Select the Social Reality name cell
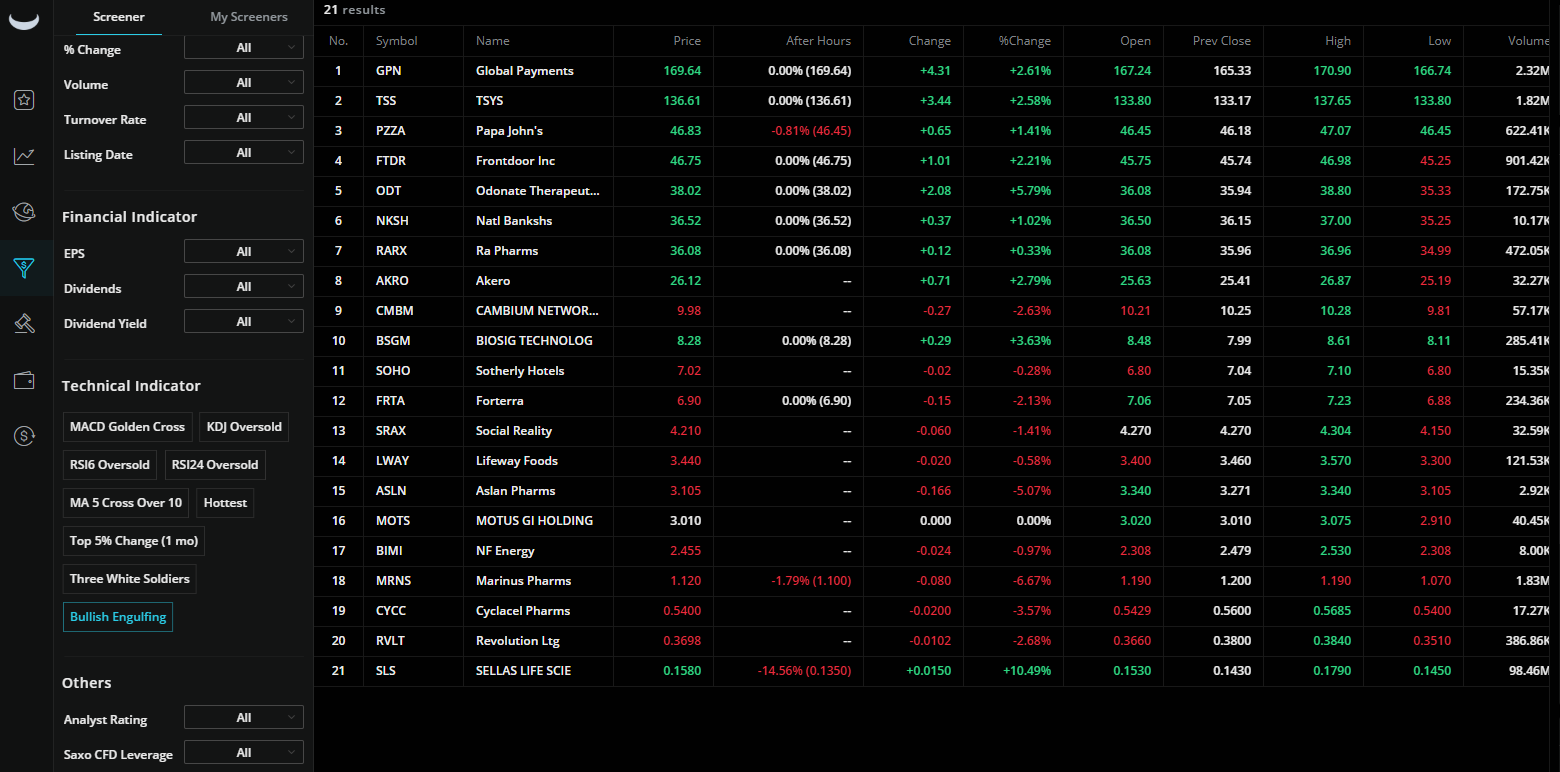 [514, 431]
